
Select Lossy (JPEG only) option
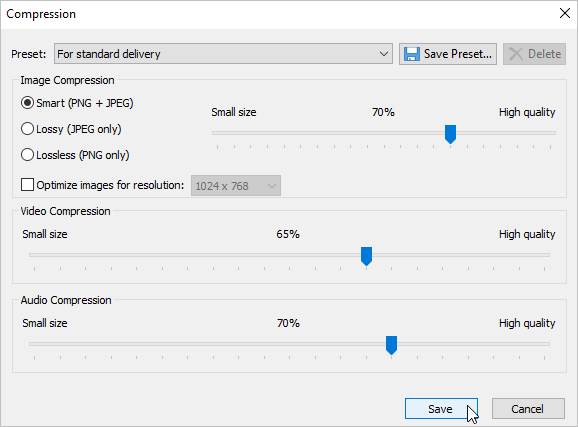(x=27, y=129)
